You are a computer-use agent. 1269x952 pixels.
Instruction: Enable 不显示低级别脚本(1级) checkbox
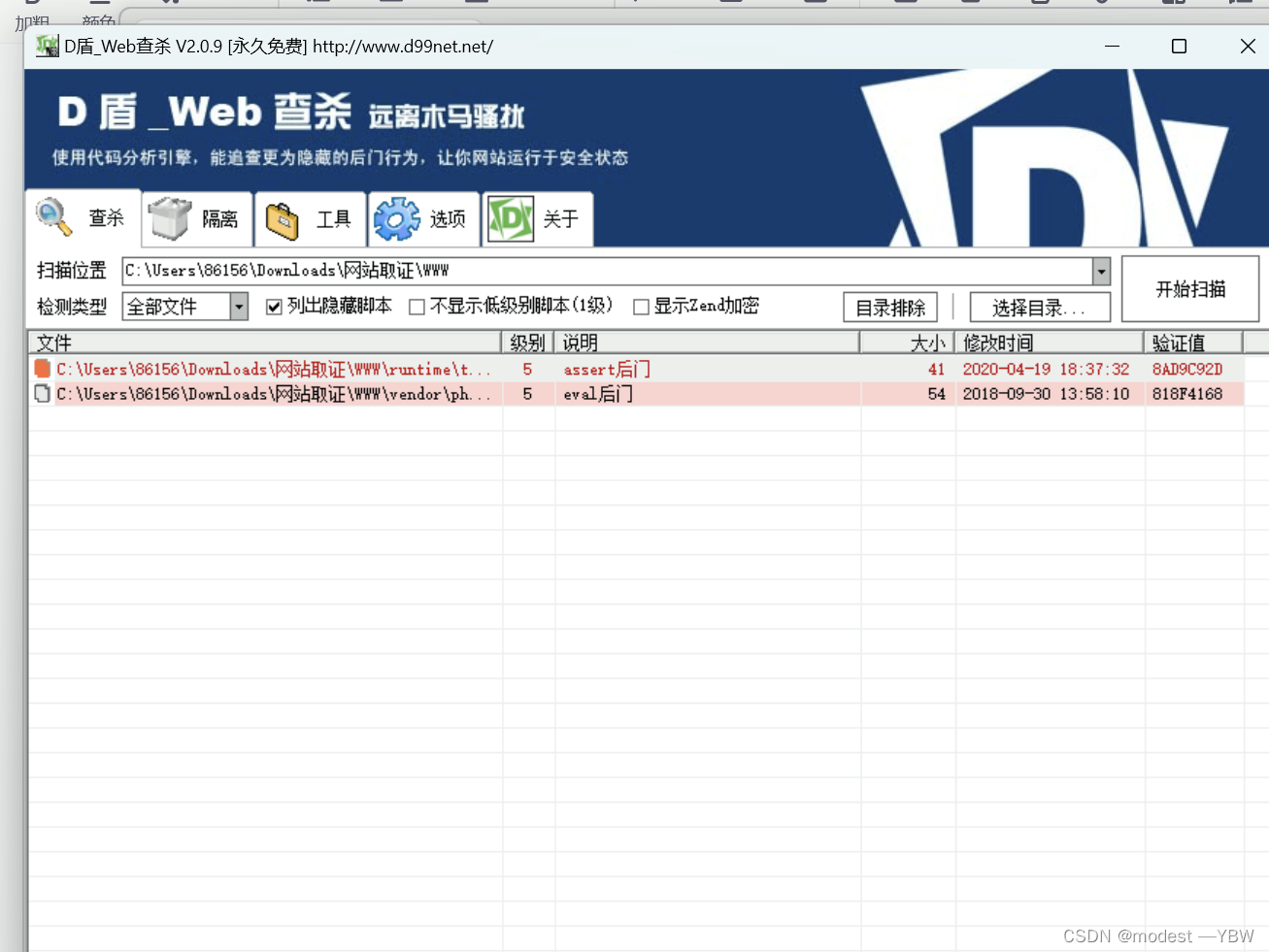coord(417,307)
